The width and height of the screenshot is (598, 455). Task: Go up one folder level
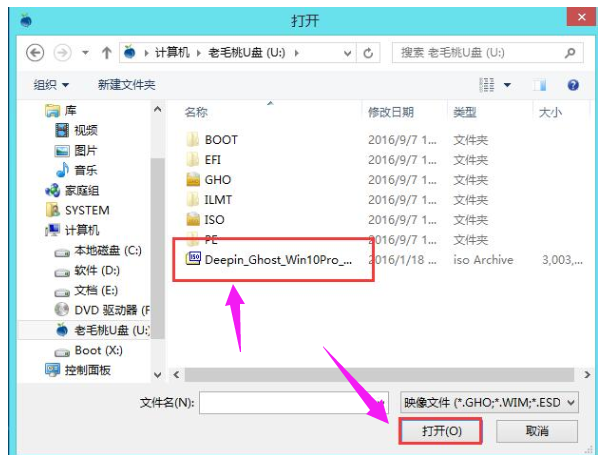click(x=106, y=53)
